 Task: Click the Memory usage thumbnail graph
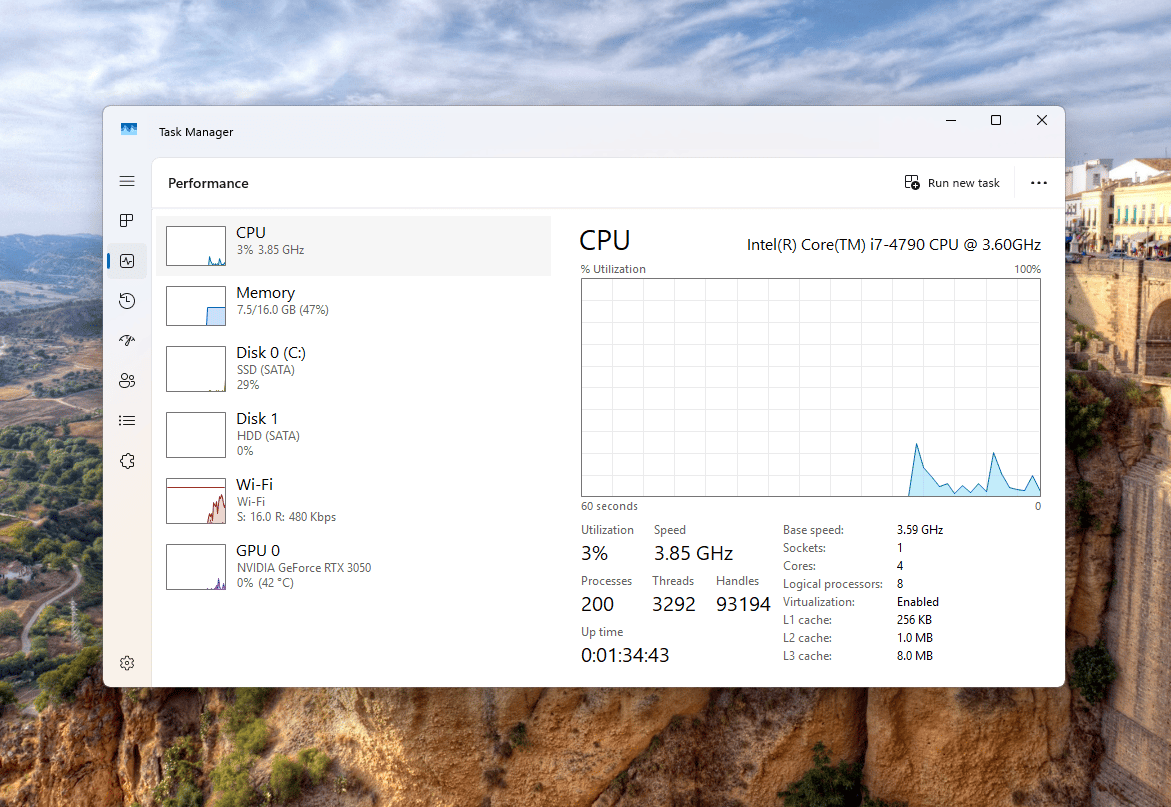pyautogui.click(x=196, y=306)
